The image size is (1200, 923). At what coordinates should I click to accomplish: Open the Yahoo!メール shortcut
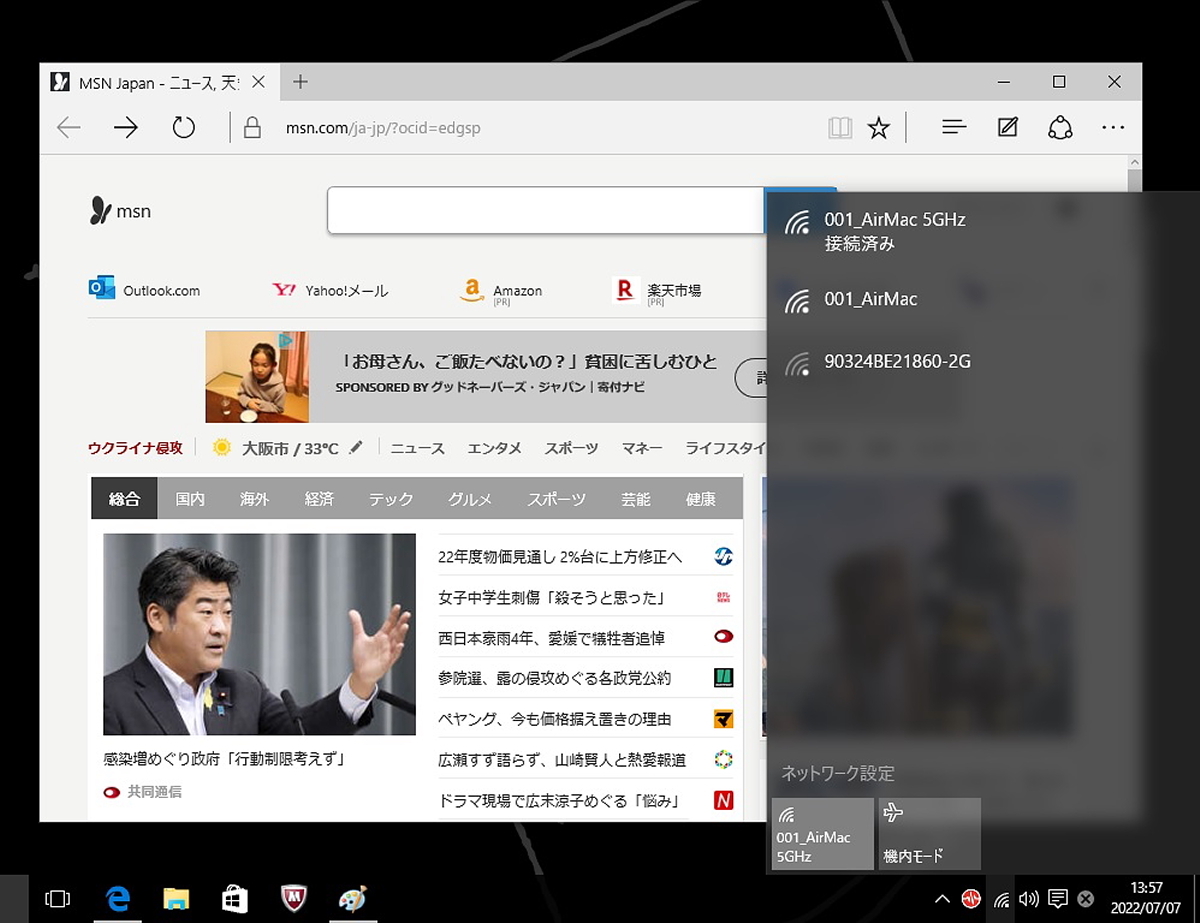[330, 290]
